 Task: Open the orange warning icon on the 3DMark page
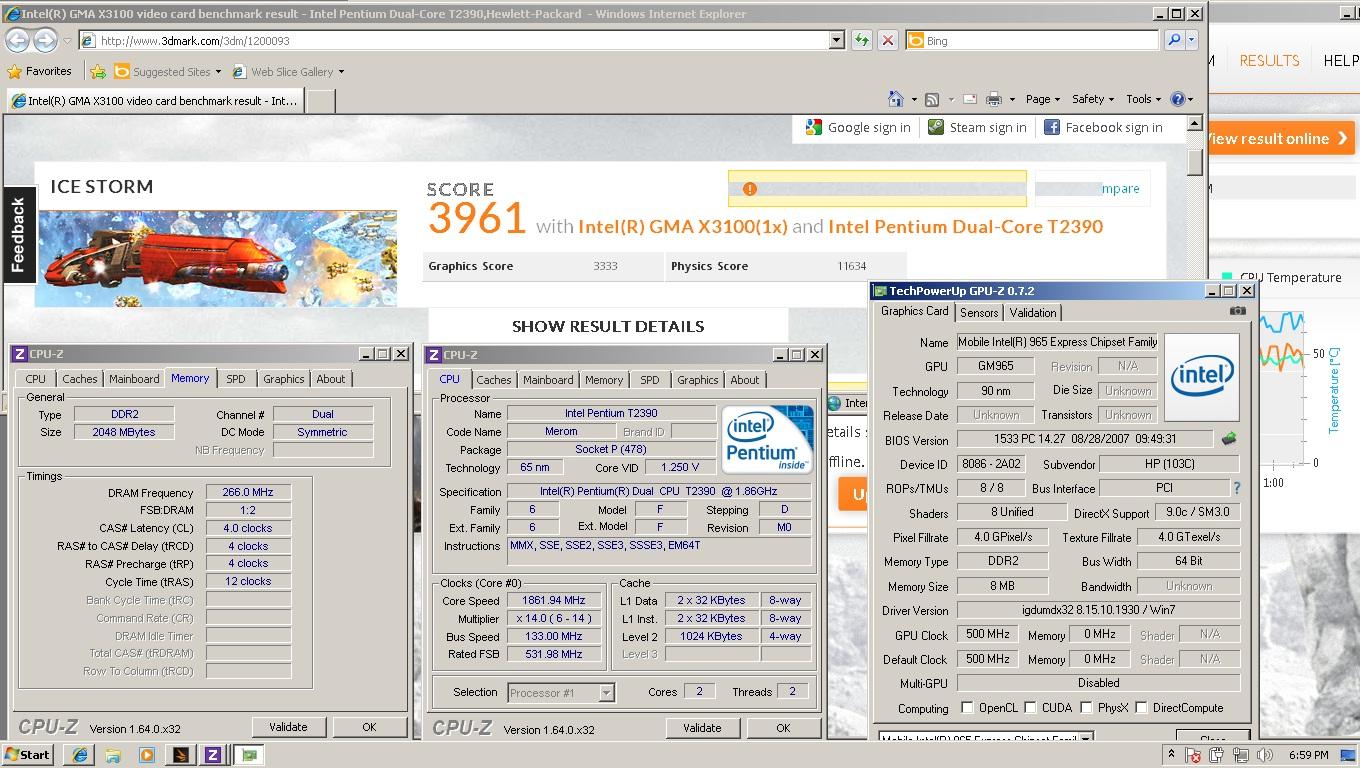[x=750, y=189]
